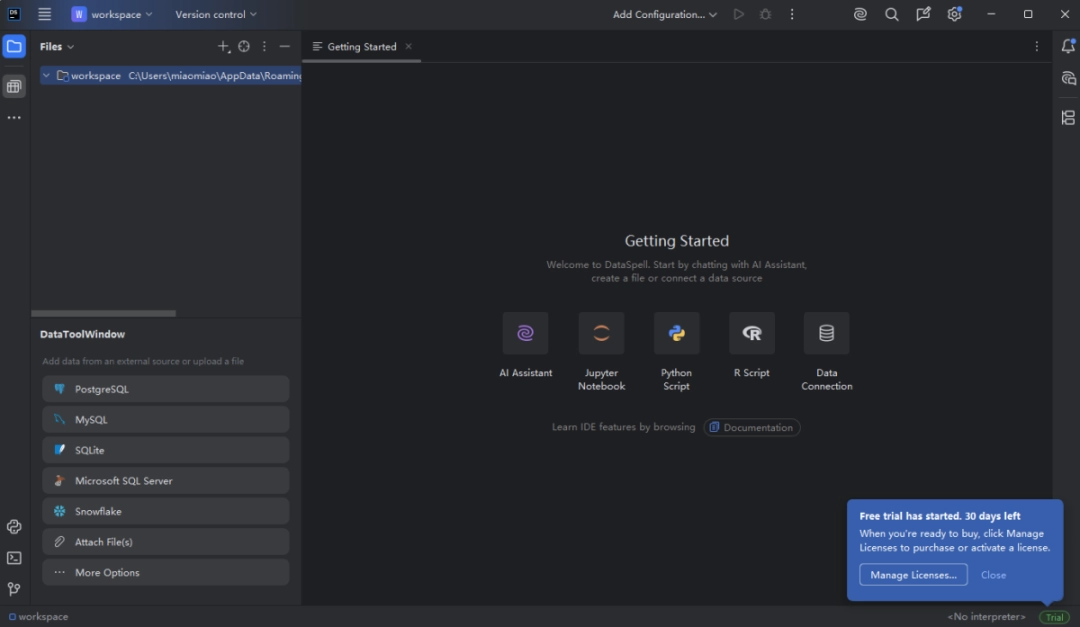Create a new R Script
1080x627 pixels.
[x=751, y=333]
